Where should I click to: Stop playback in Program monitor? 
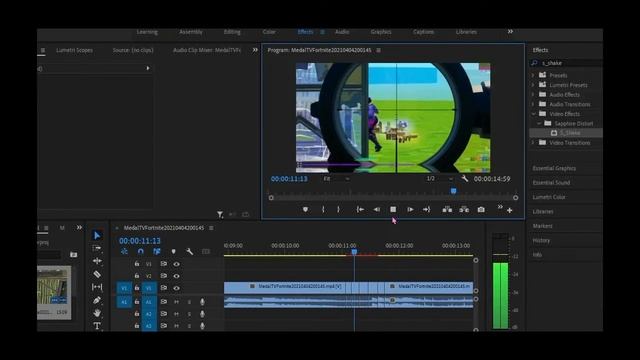tap(393, 209)
